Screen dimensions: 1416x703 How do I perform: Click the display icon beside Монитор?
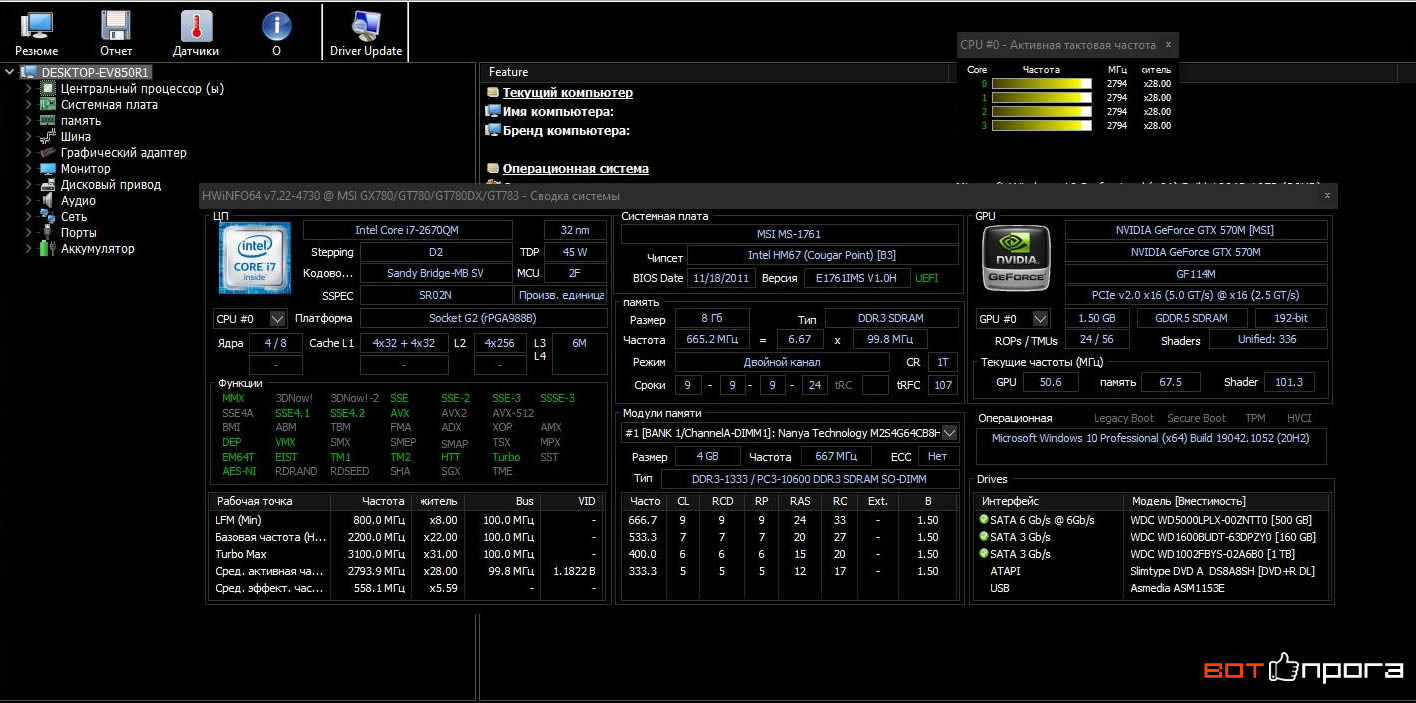coord(47,168)
